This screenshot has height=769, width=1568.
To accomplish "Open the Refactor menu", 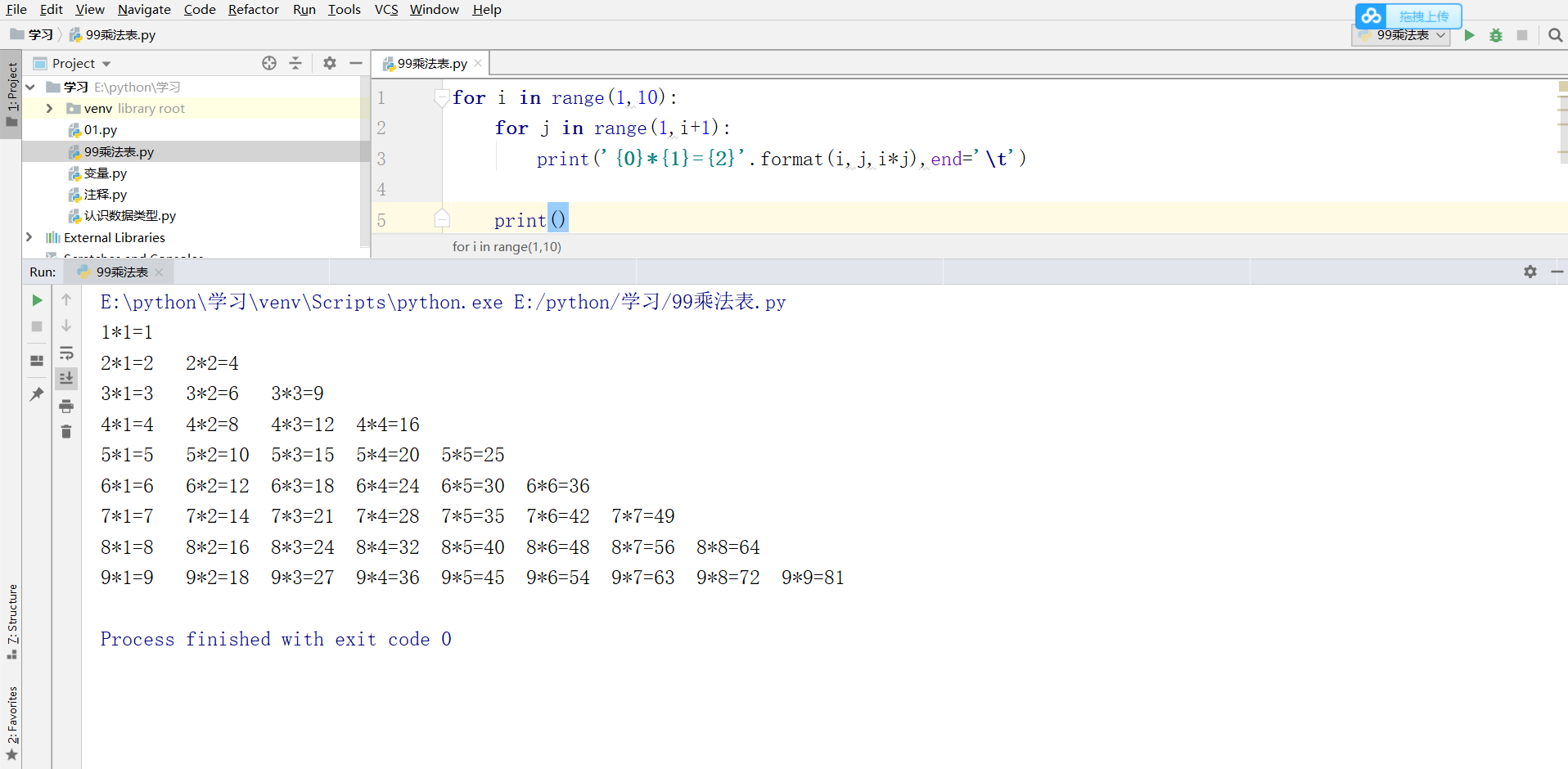I will tap(254, 9).
